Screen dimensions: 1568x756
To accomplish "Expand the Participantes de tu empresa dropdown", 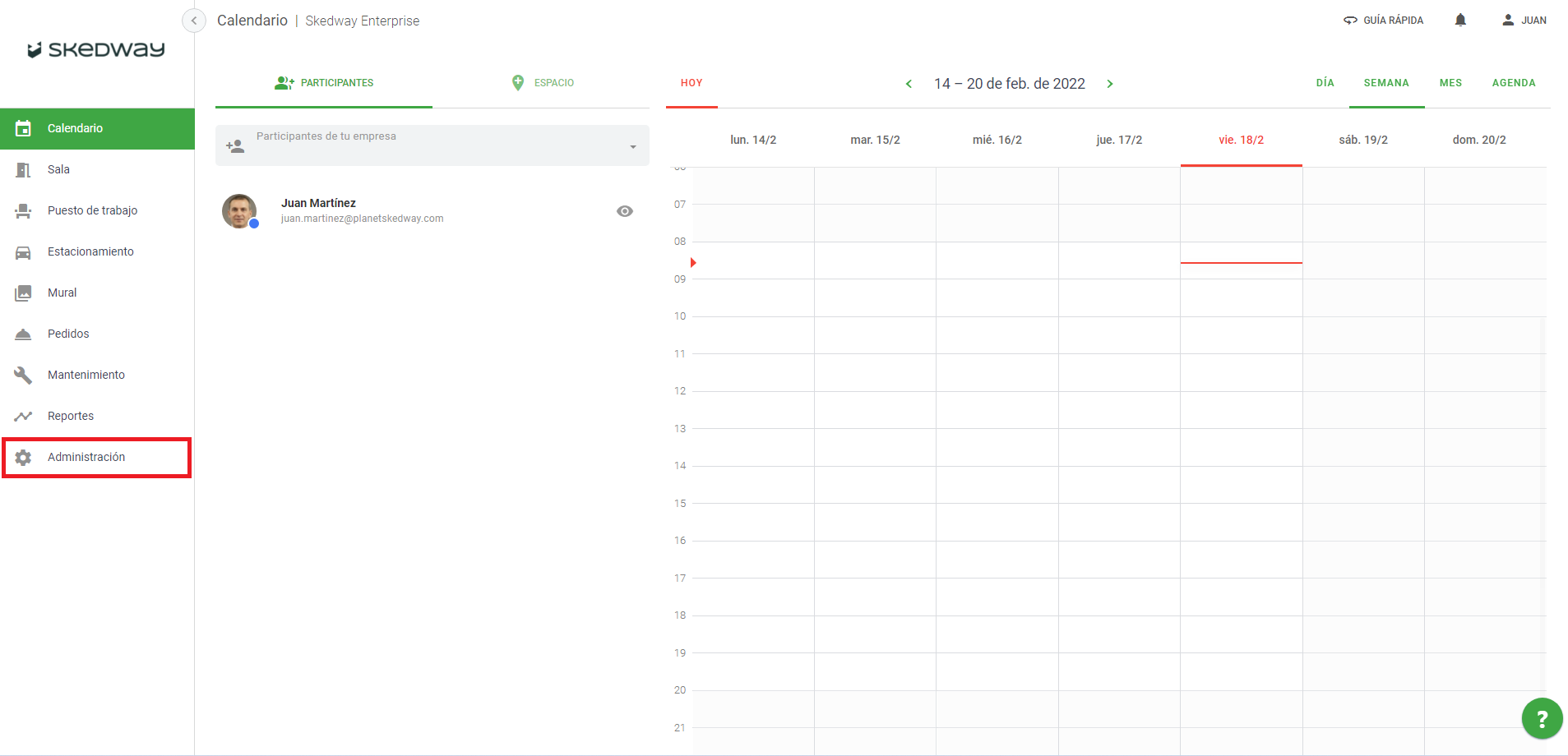I will tap(632, 147).
